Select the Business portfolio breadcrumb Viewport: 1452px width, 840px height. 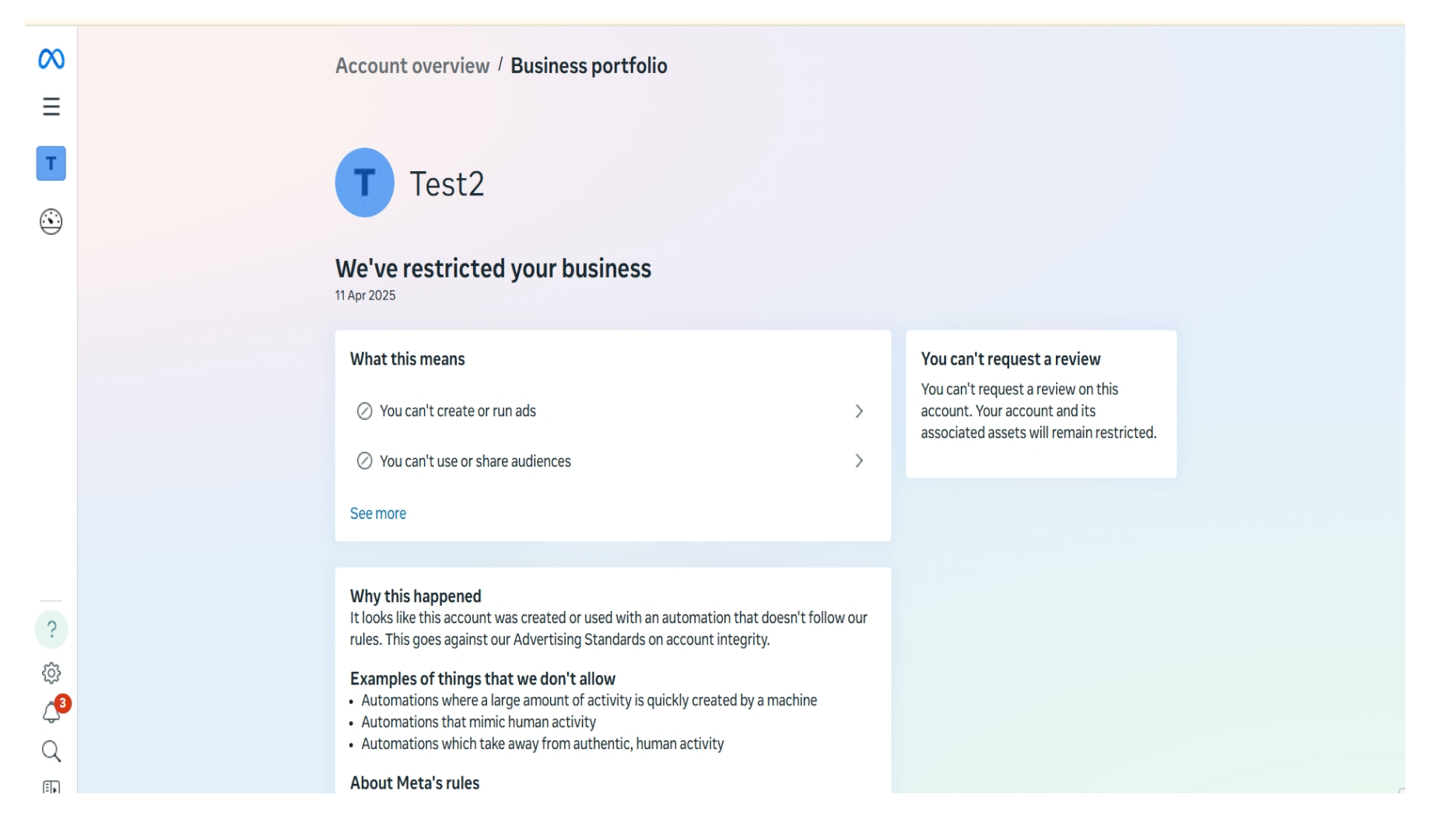click(x=588, y=65)
